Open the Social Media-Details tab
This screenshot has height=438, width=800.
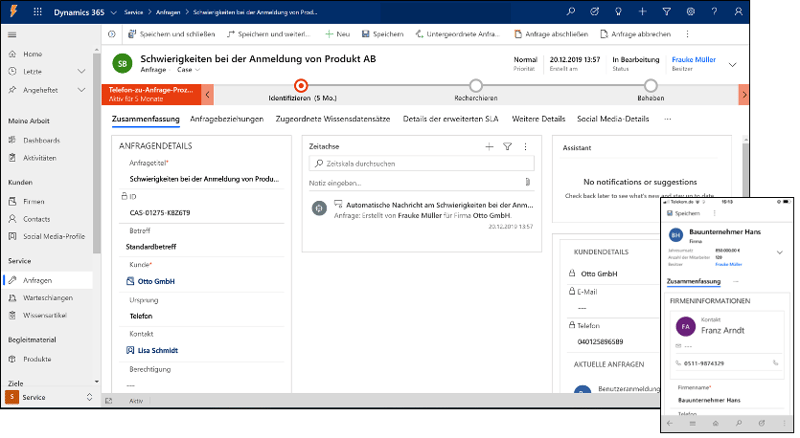(x=613, y=119)
